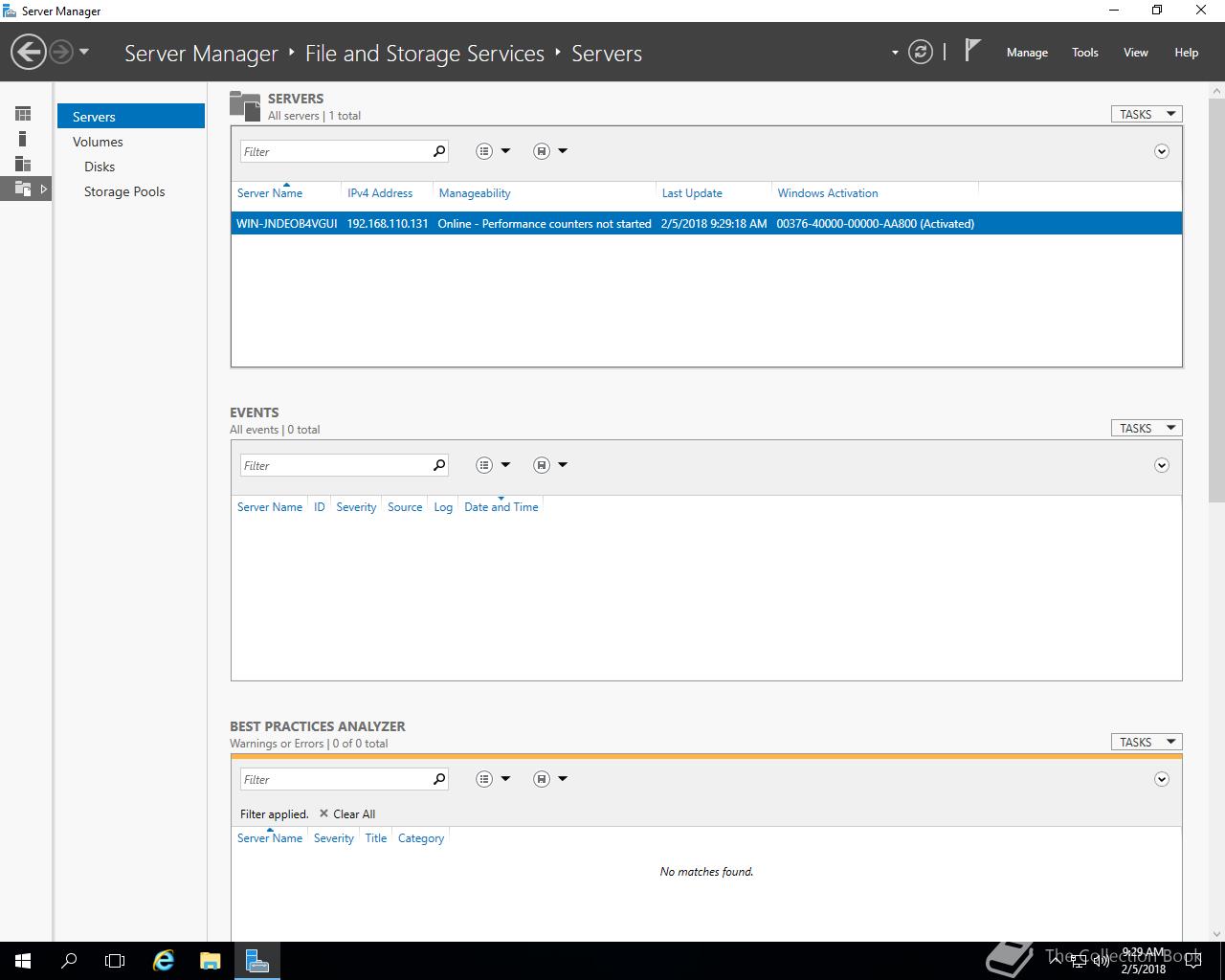Click the Server Manager breadcrumb

tap(201, 54)
